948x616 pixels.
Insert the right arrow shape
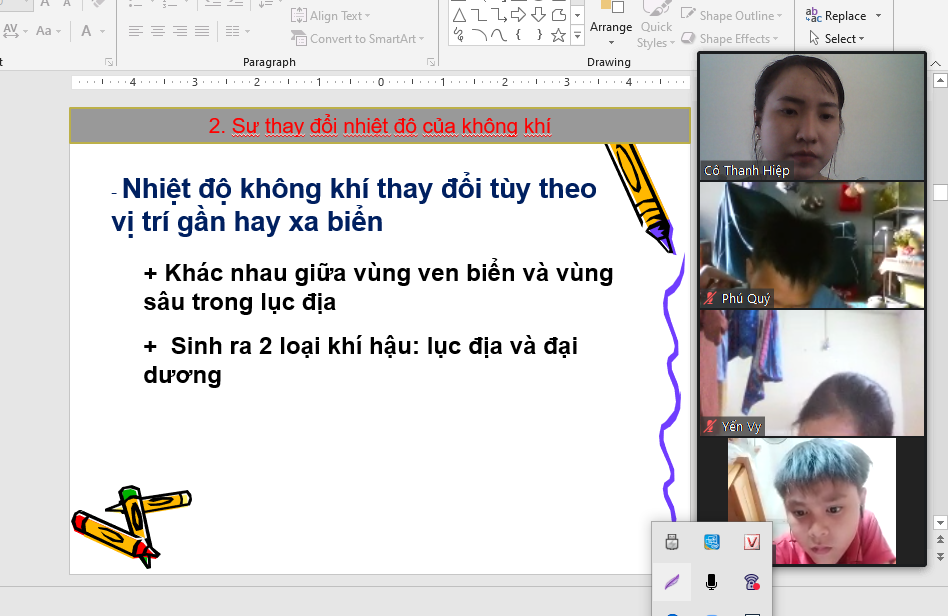(518, 15)
